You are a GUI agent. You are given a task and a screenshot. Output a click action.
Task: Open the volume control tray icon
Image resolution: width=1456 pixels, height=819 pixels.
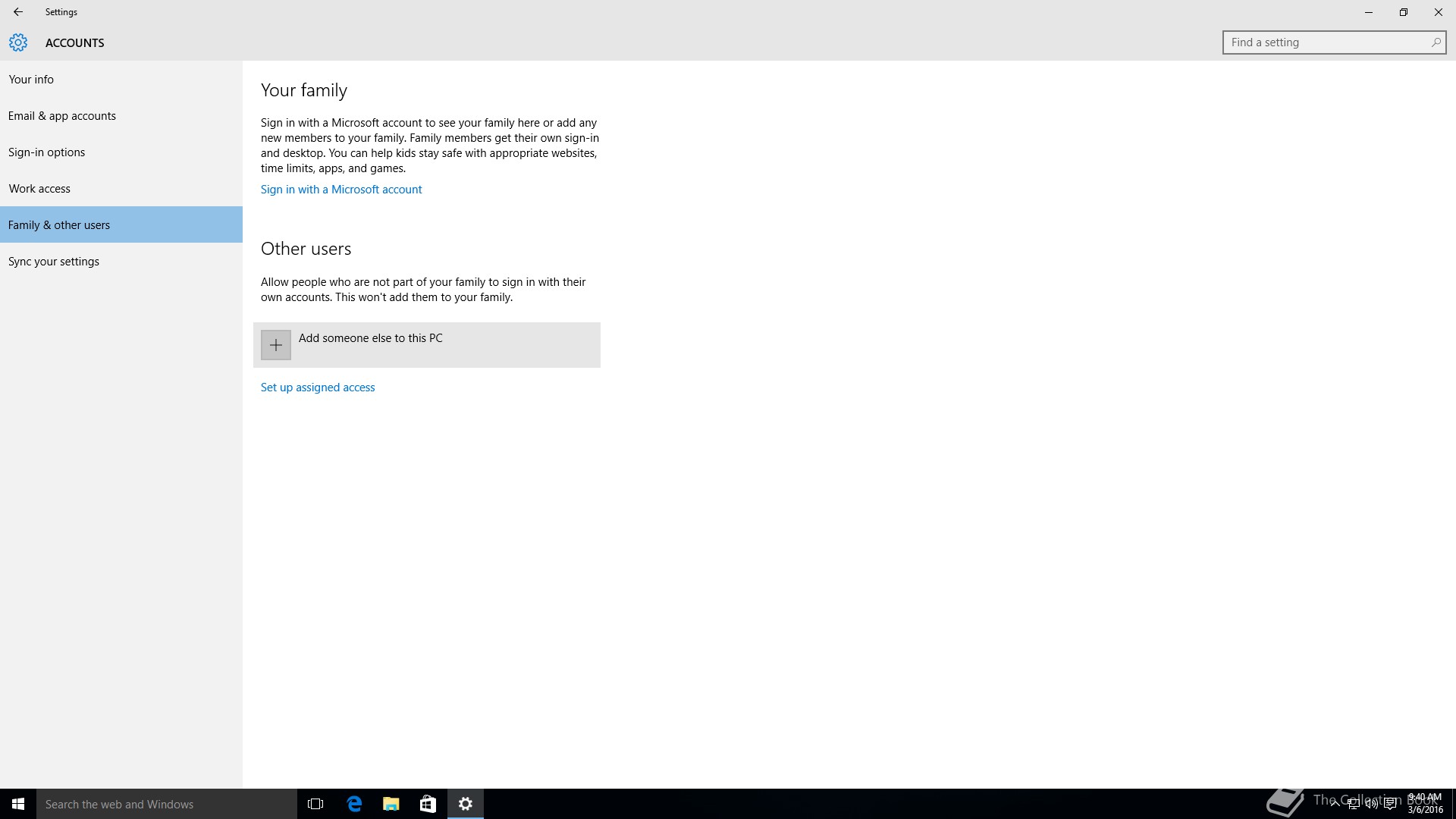tap(1371, 804)
